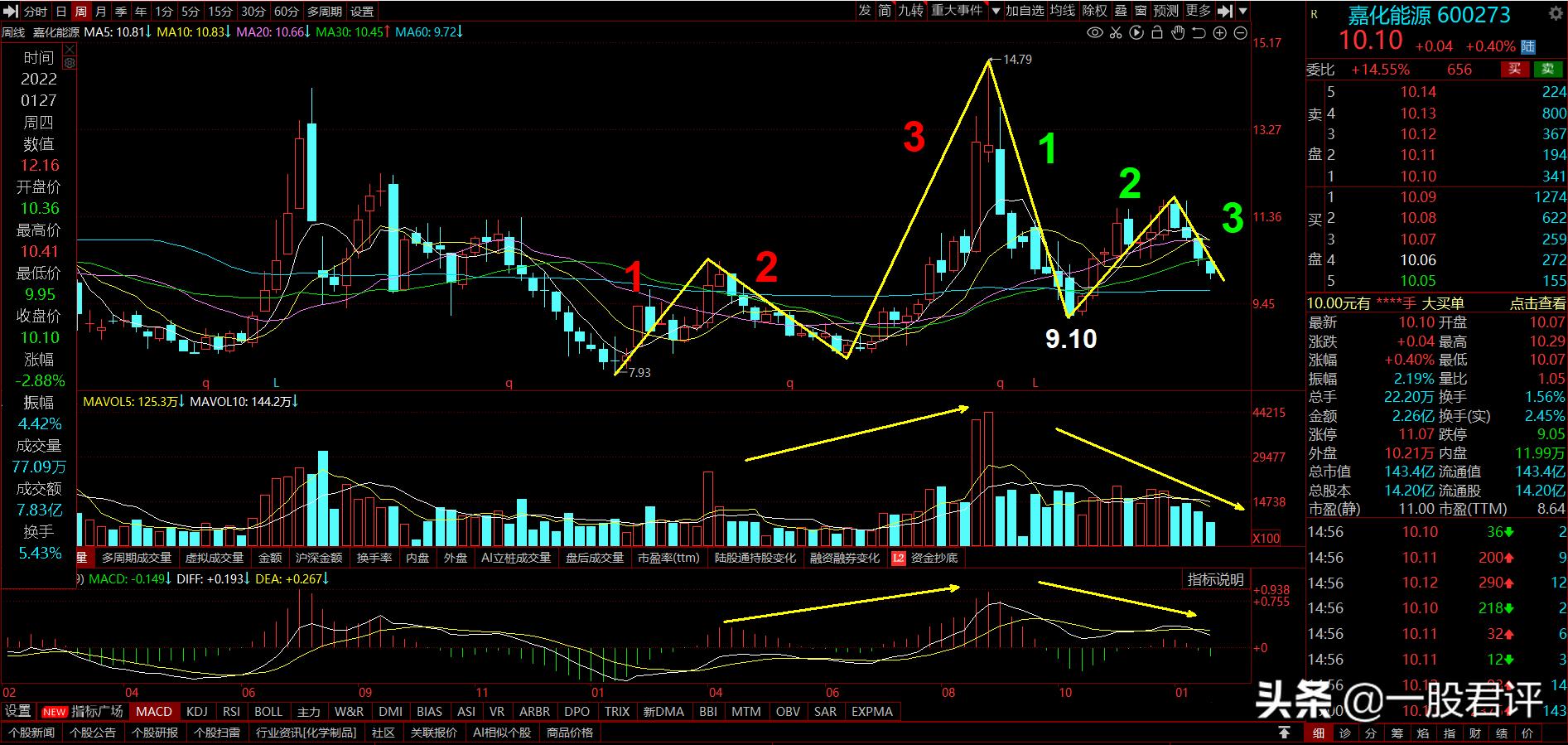The image size is (1568, 745).
Task: Open the info panel gear settings
Action: point(70,63)
